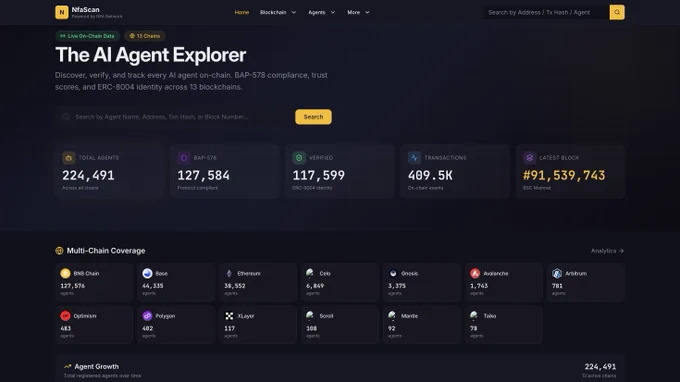The width and height of the screenshot is (680, 382).
Task: Open the Agents nav item
Action: 317,13
